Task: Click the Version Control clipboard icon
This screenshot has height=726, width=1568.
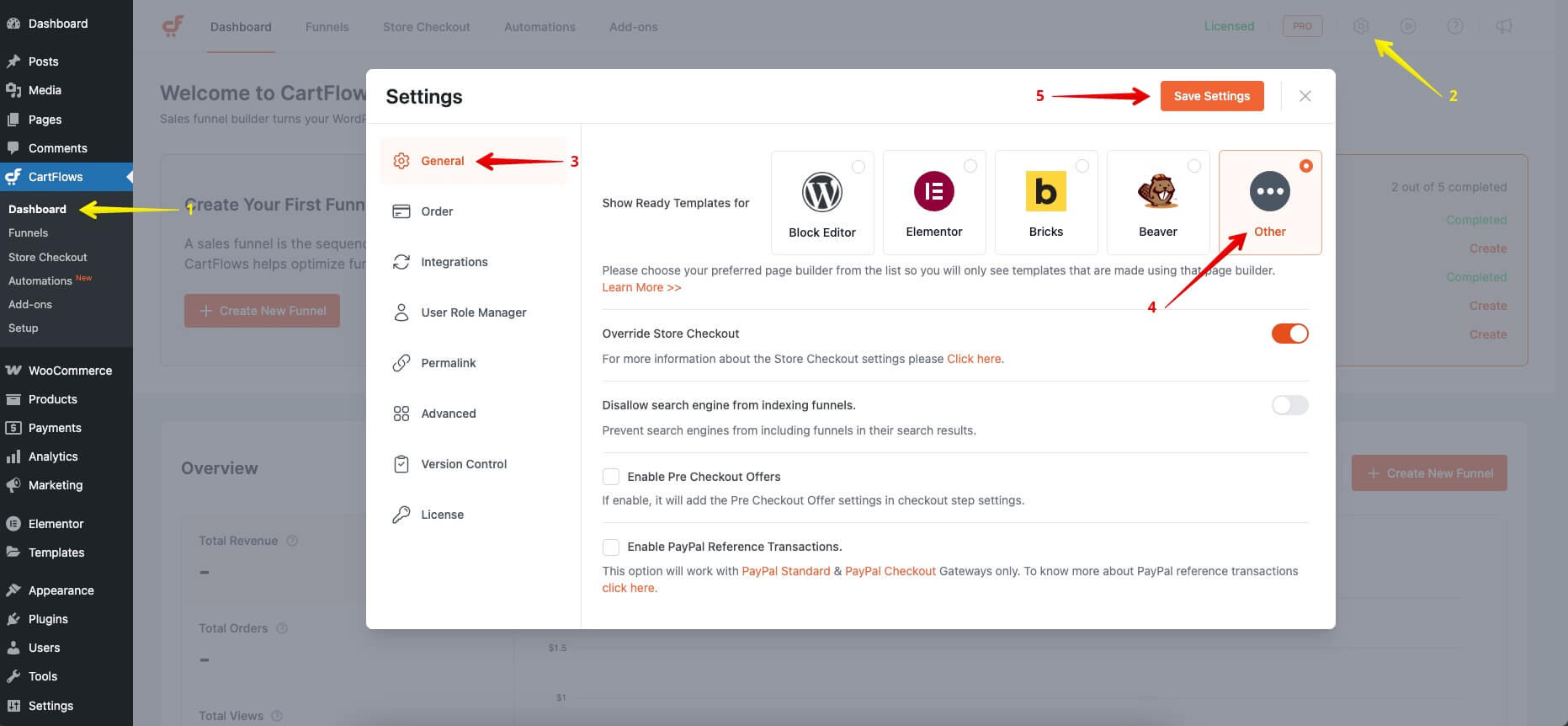Action: point(401,464)
